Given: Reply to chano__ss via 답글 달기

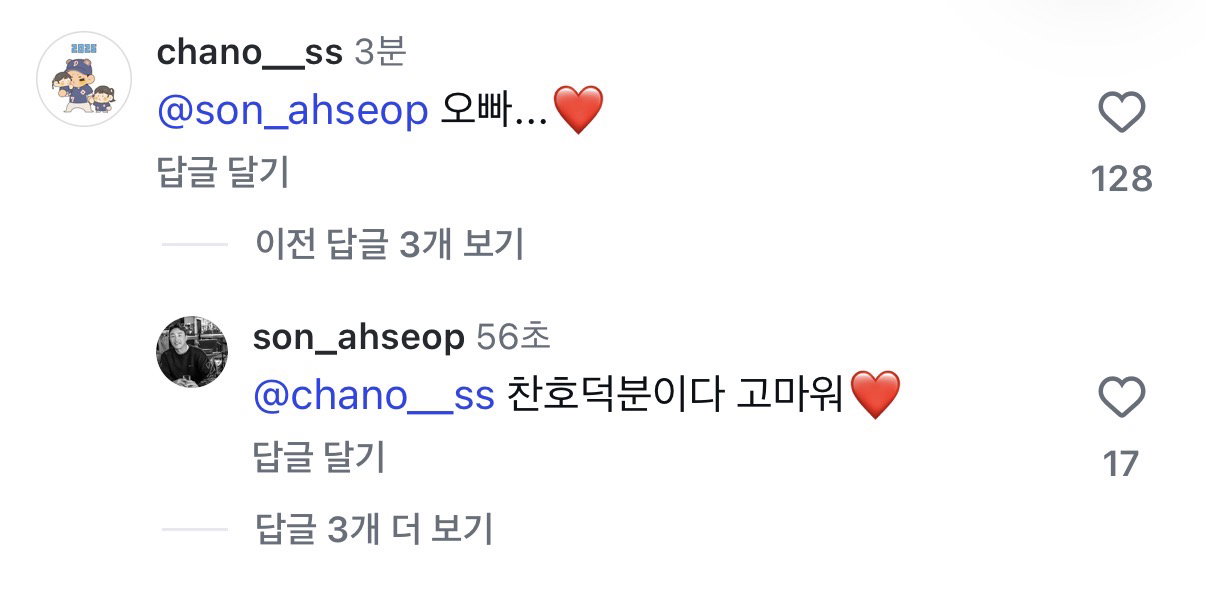Looking at the screenshot, I should pos(223,173).
